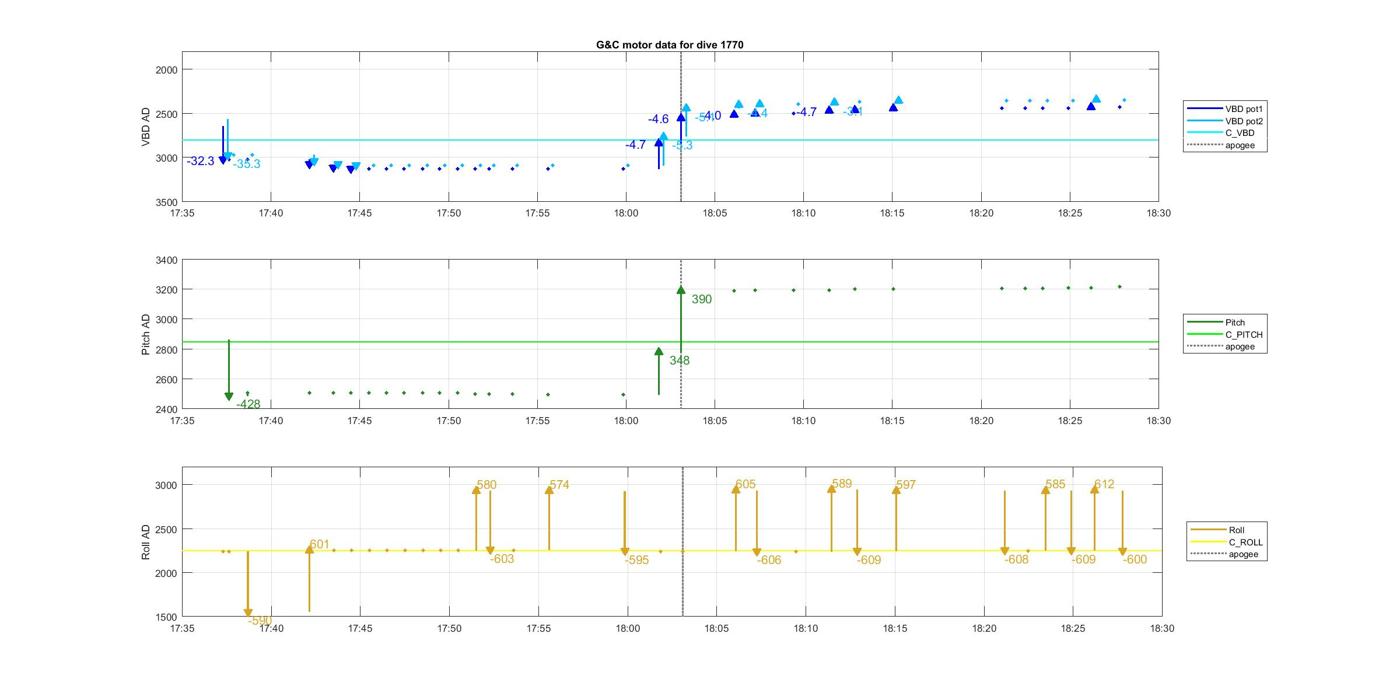1400x693 pixels.
Task: Click the "-428" pitch move label
Action: click(x=248, y=404)
